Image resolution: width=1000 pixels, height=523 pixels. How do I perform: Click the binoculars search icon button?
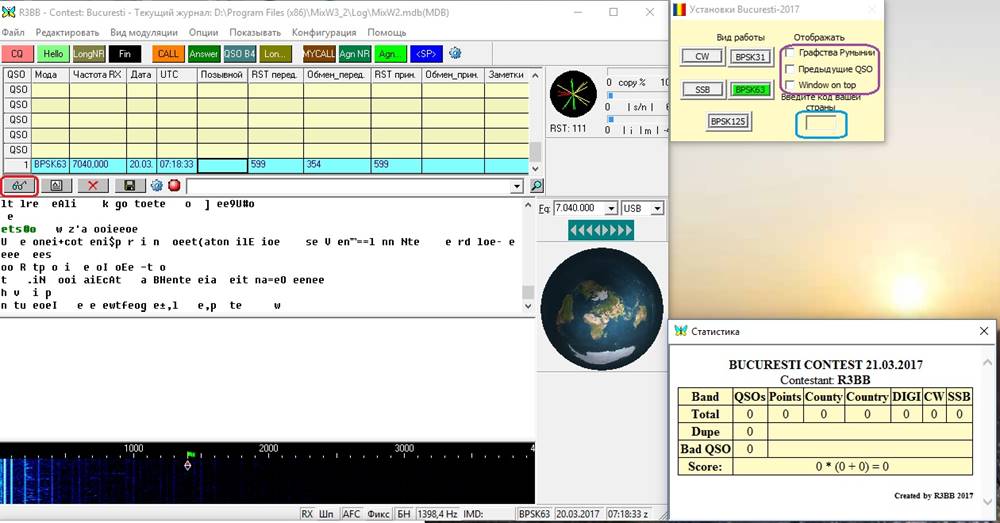[19, 185]
